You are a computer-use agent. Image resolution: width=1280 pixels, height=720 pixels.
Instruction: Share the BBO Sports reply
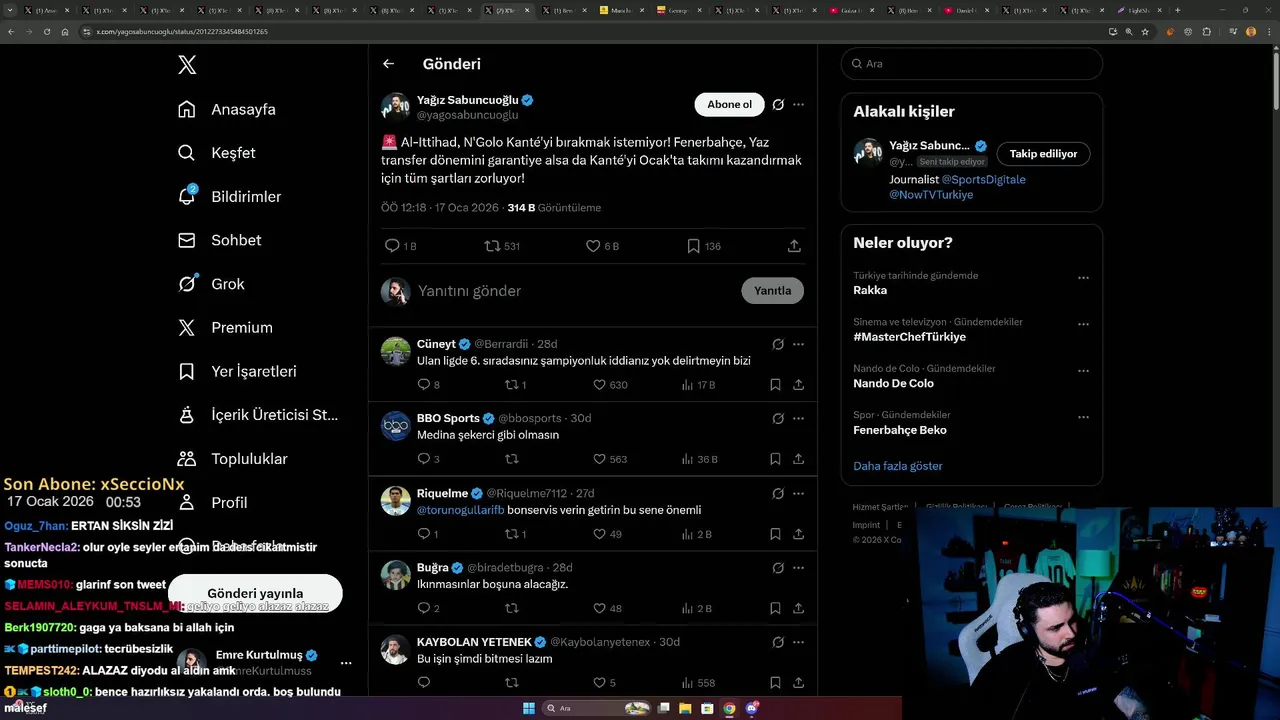click(798, 459)
